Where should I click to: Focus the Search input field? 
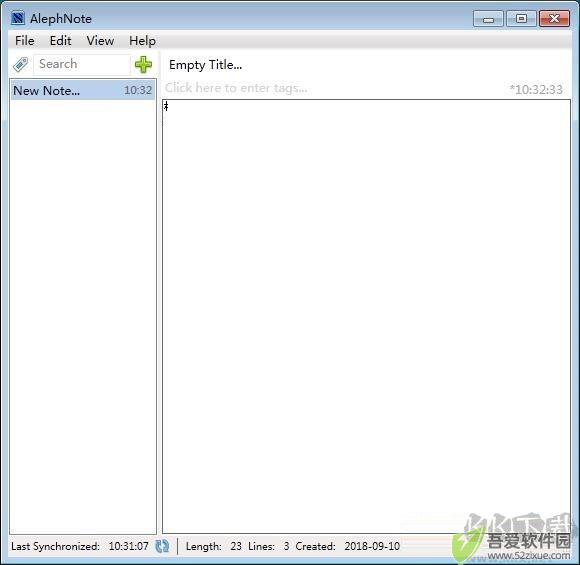click(82, 64)
